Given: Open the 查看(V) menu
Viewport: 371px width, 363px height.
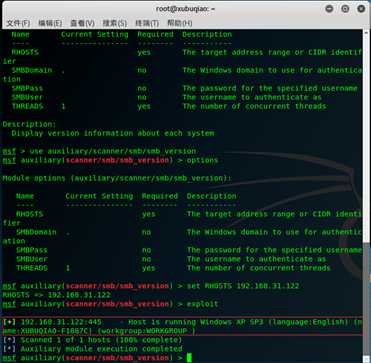Looking at the screenshot, I should [x=82, y=23].
